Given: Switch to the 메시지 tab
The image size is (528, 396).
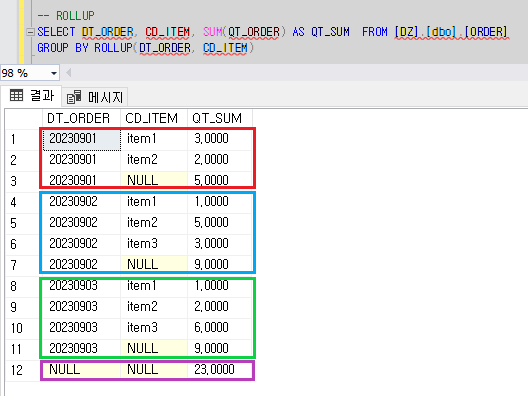Looking at the screenshot, I should click(x=95, y=97).
